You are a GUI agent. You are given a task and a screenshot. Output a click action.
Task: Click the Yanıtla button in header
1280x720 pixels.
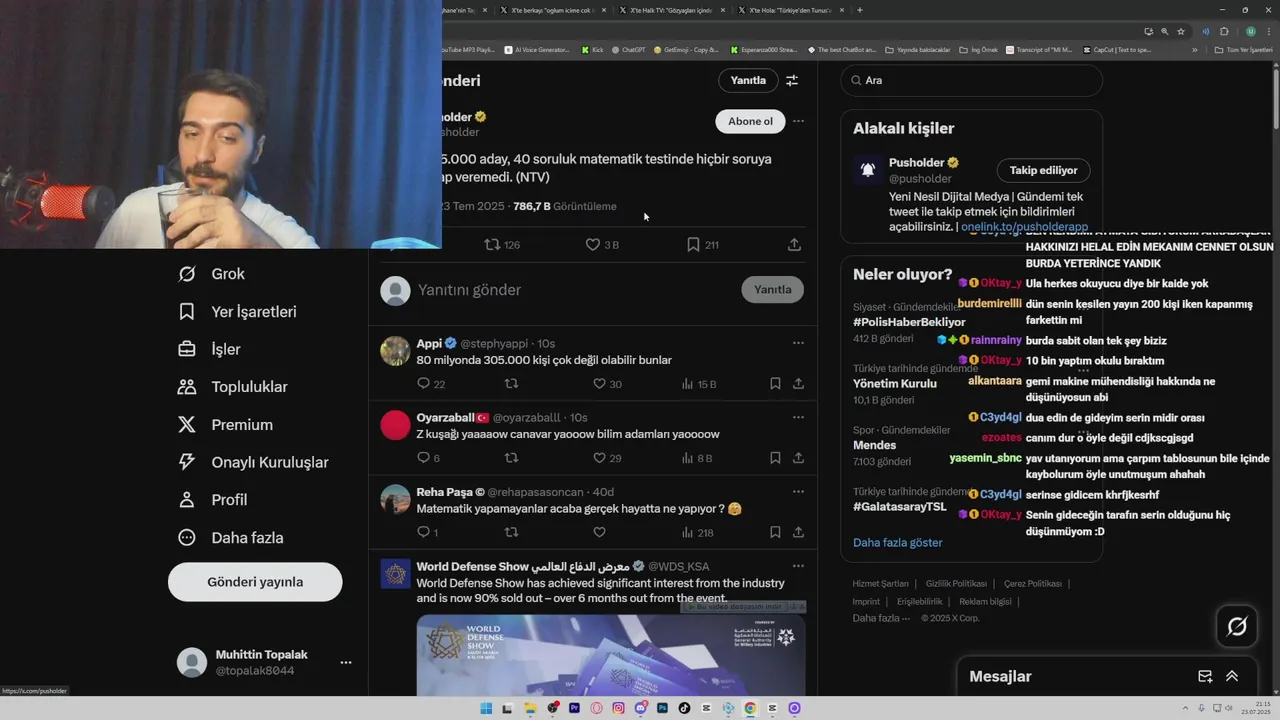[748, 80]
